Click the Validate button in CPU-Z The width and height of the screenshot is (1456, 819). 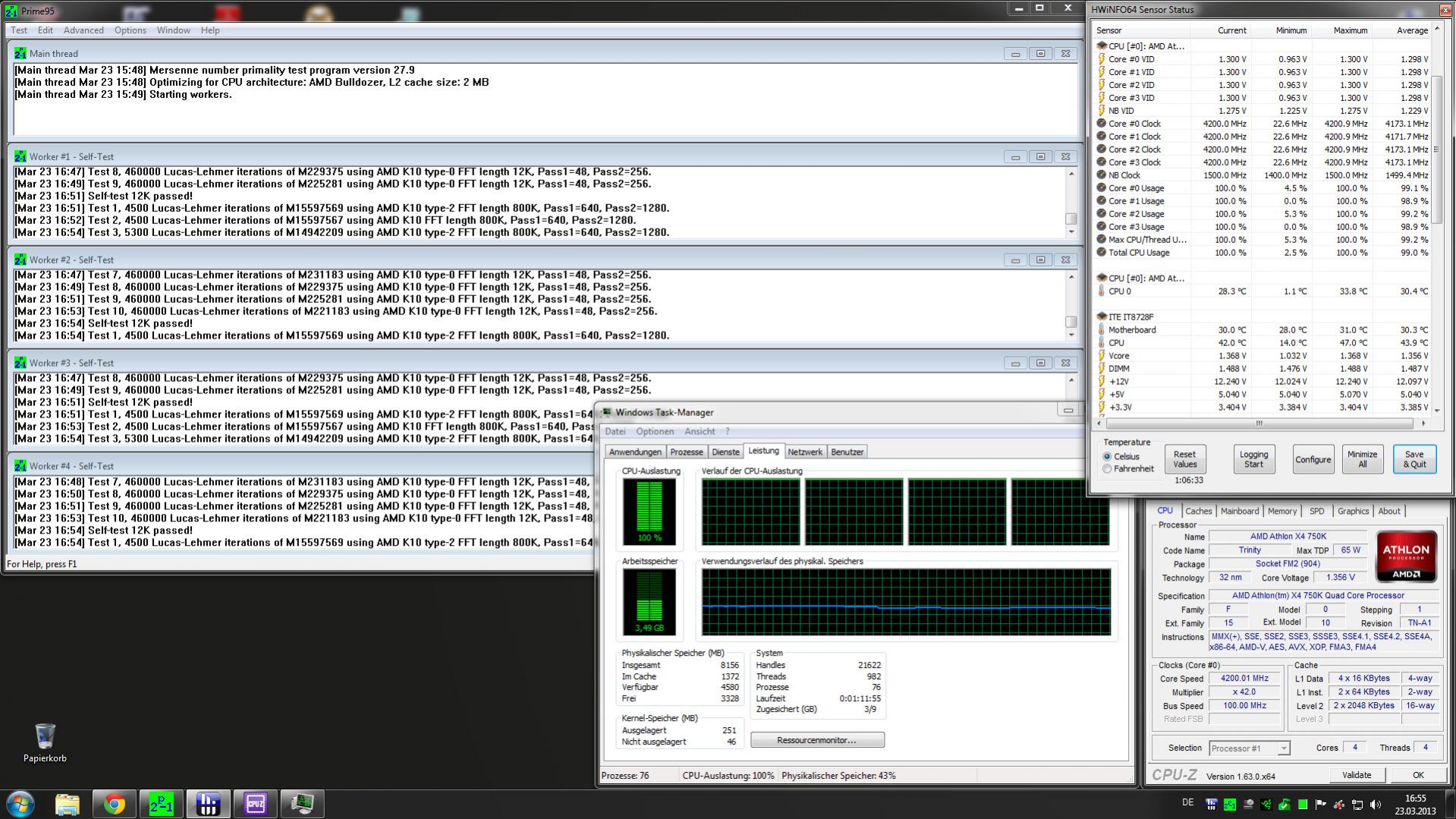click(x=1357, y=775)
